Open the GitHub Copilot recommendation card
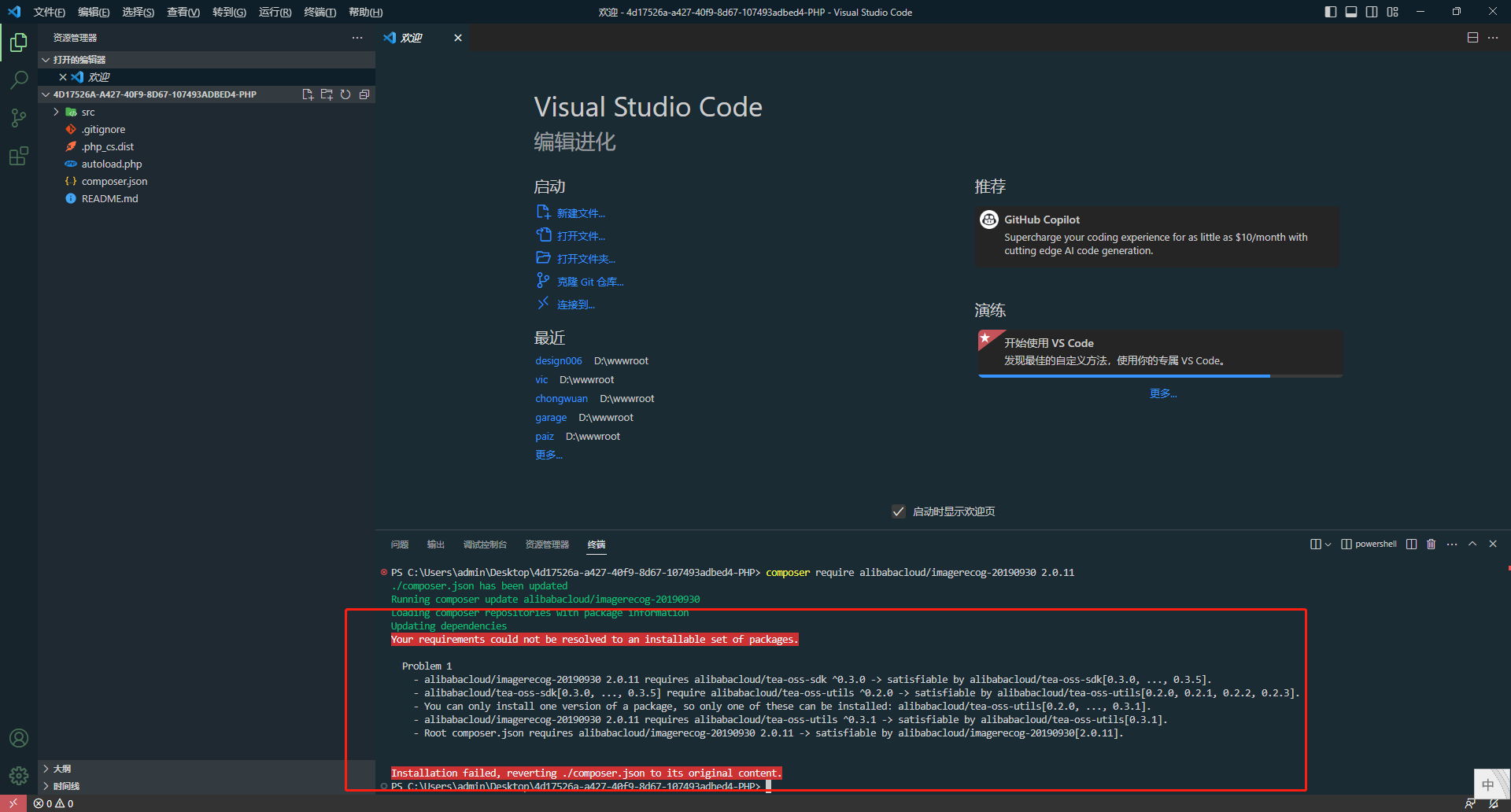Screen dimensions: 1511x812 pos(1157,236)
